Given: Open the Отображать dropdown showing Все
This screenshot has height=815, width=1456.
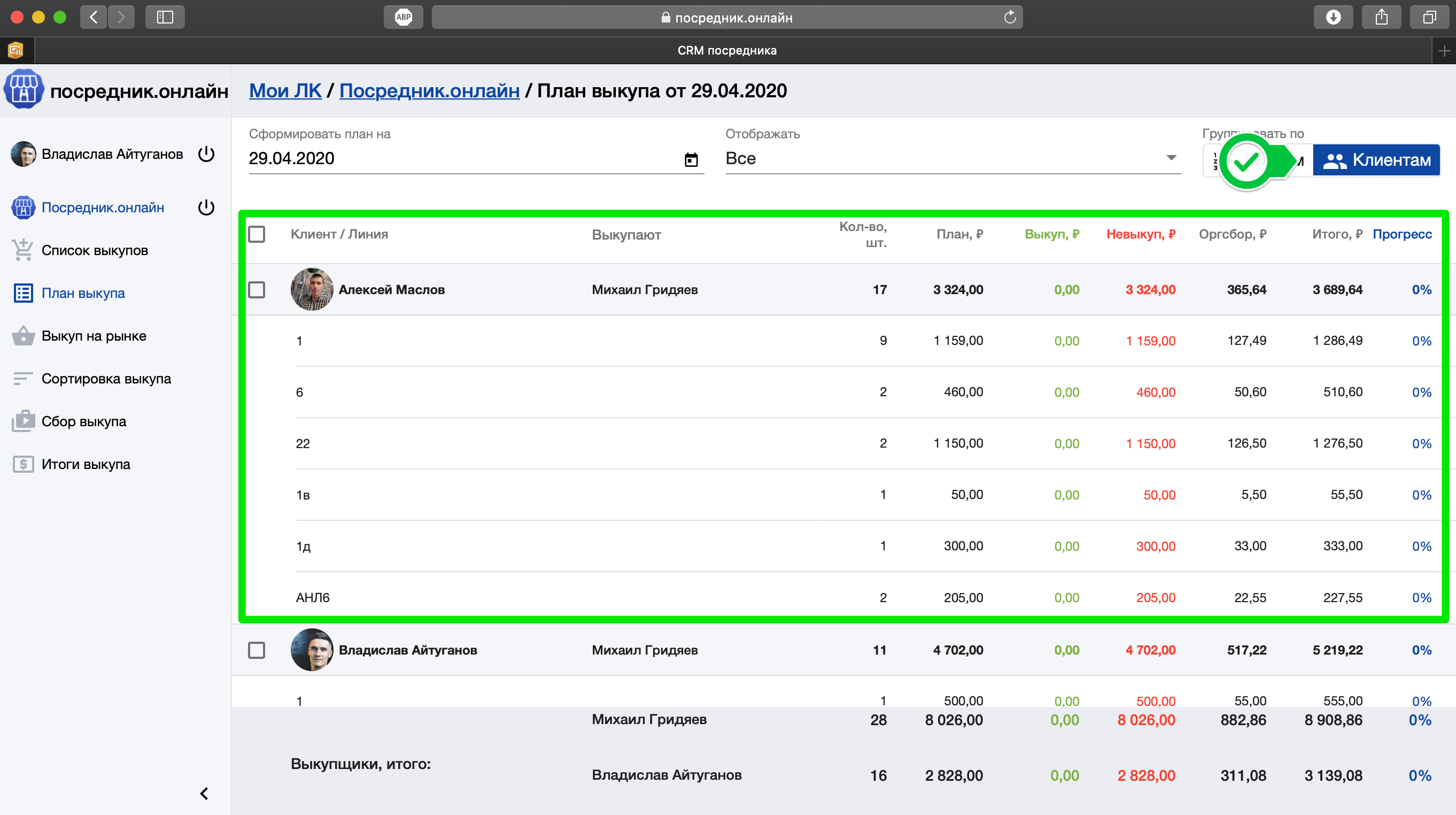Looking at the screenshot, I should [x=952, y=158].
